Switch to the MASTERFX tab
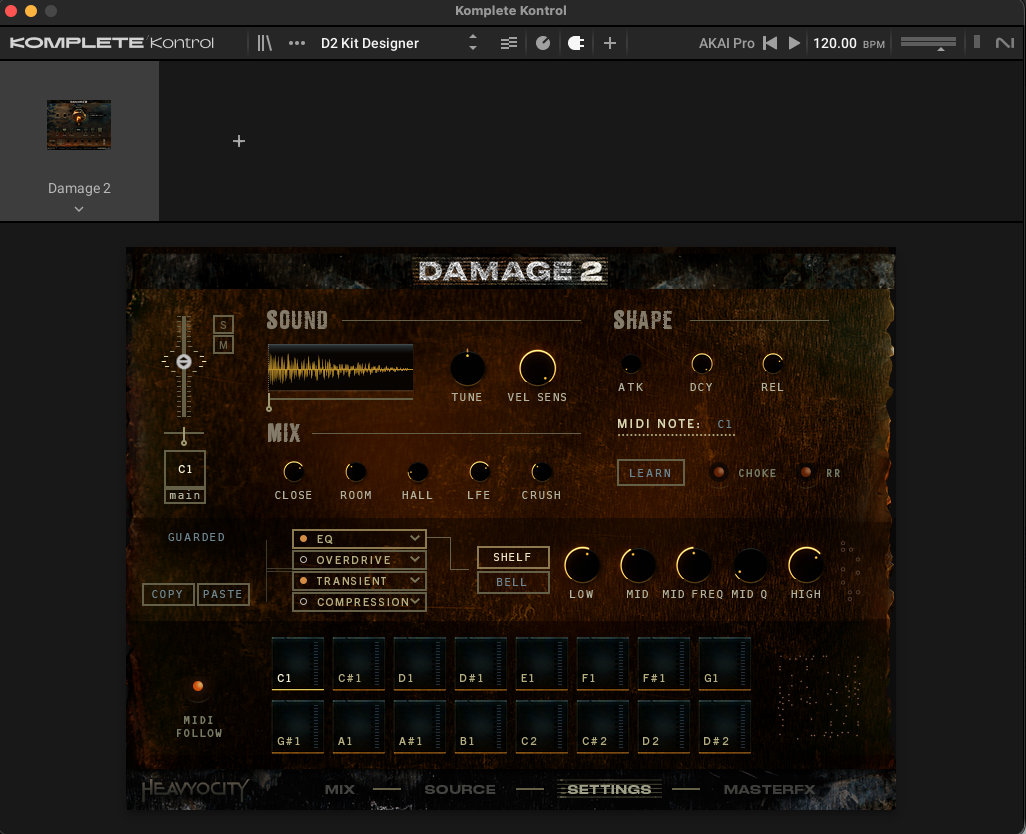 770,789
